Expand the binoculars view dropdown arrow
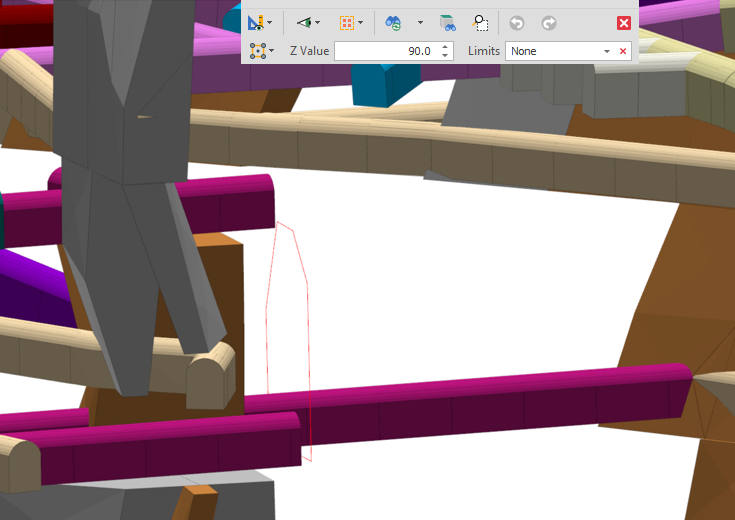The width and height of the screenshot is (735, 520). point(420,23)
